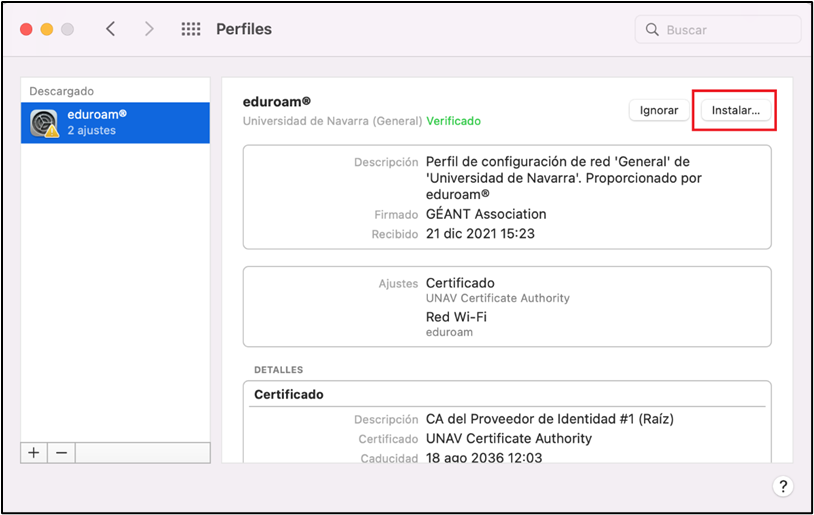Open help with the question mark button
The image size is (814, 515).
[x=783, y=486]
